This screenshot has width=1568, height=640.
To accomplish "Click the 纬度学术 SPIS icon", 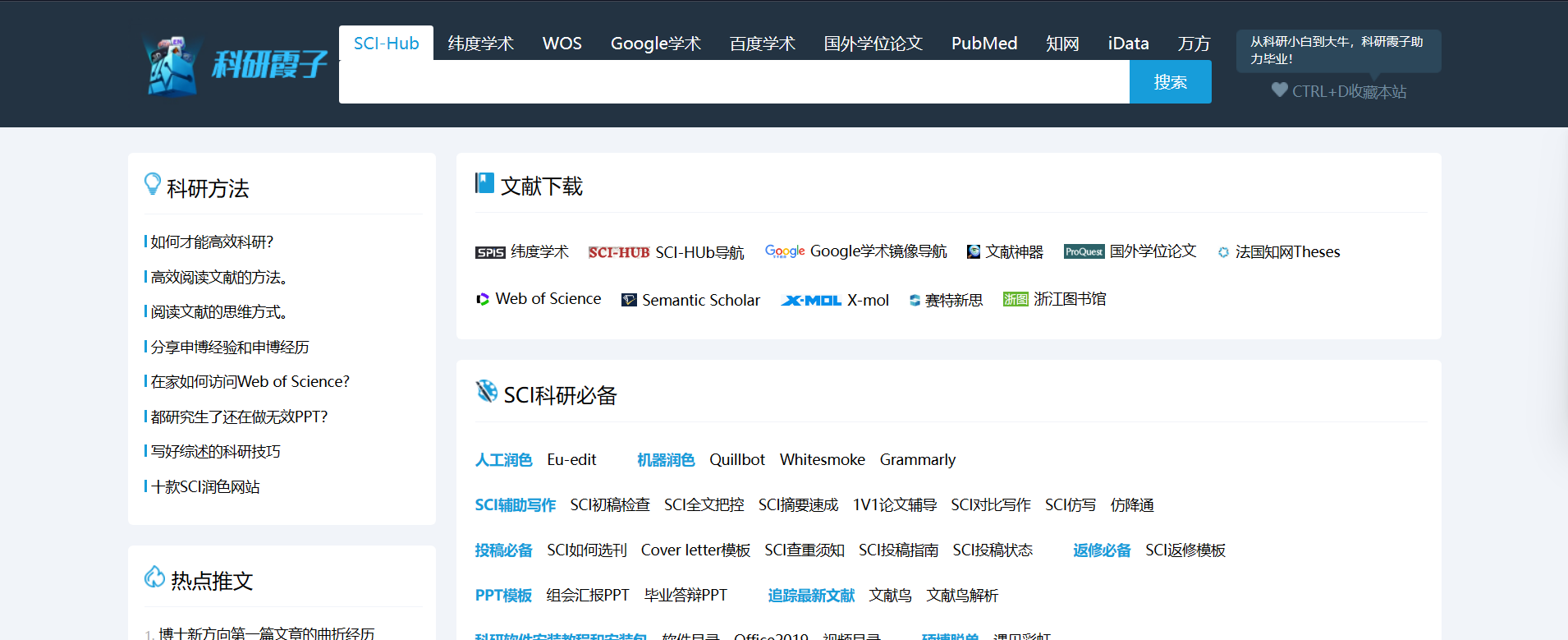I will (490, 252).
